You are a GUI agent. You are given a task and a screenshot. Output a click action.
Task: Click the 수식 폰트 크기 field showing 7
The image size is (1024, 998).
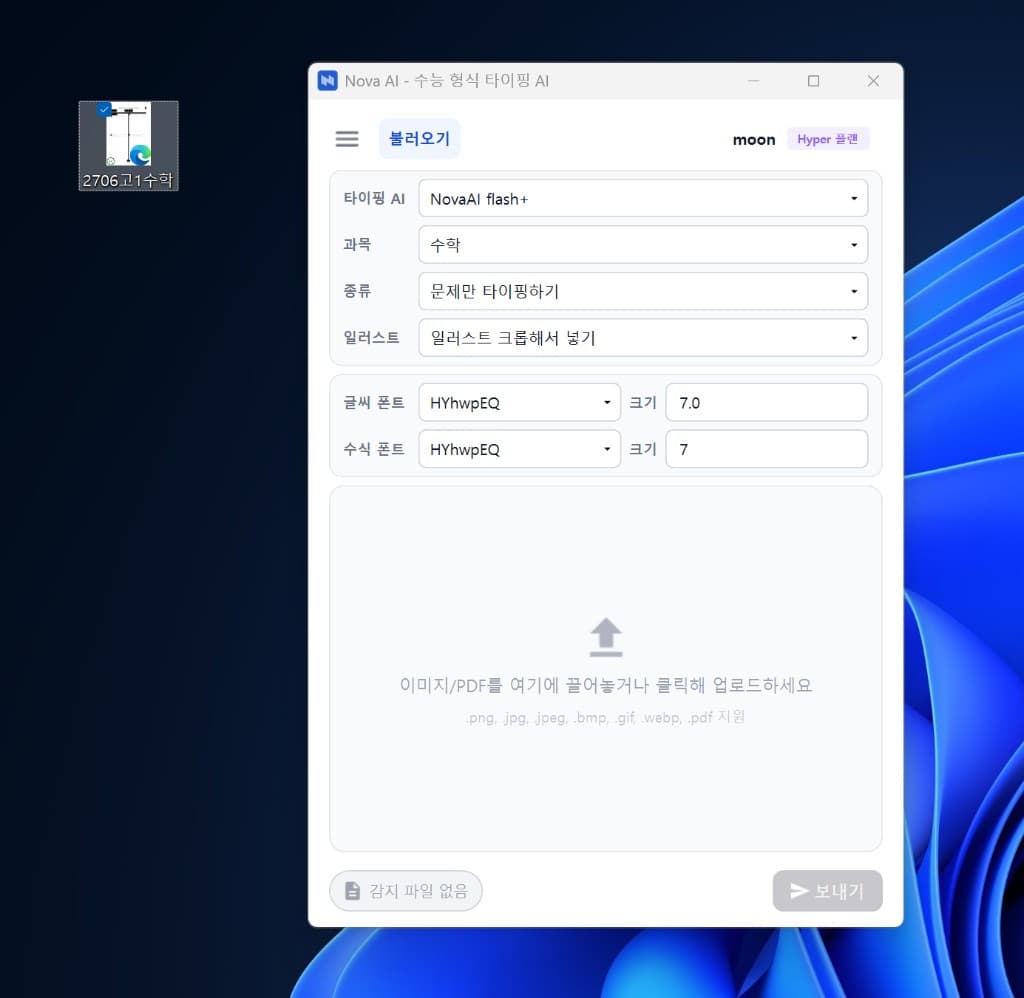pyautogui.click(x=767, y=449)
